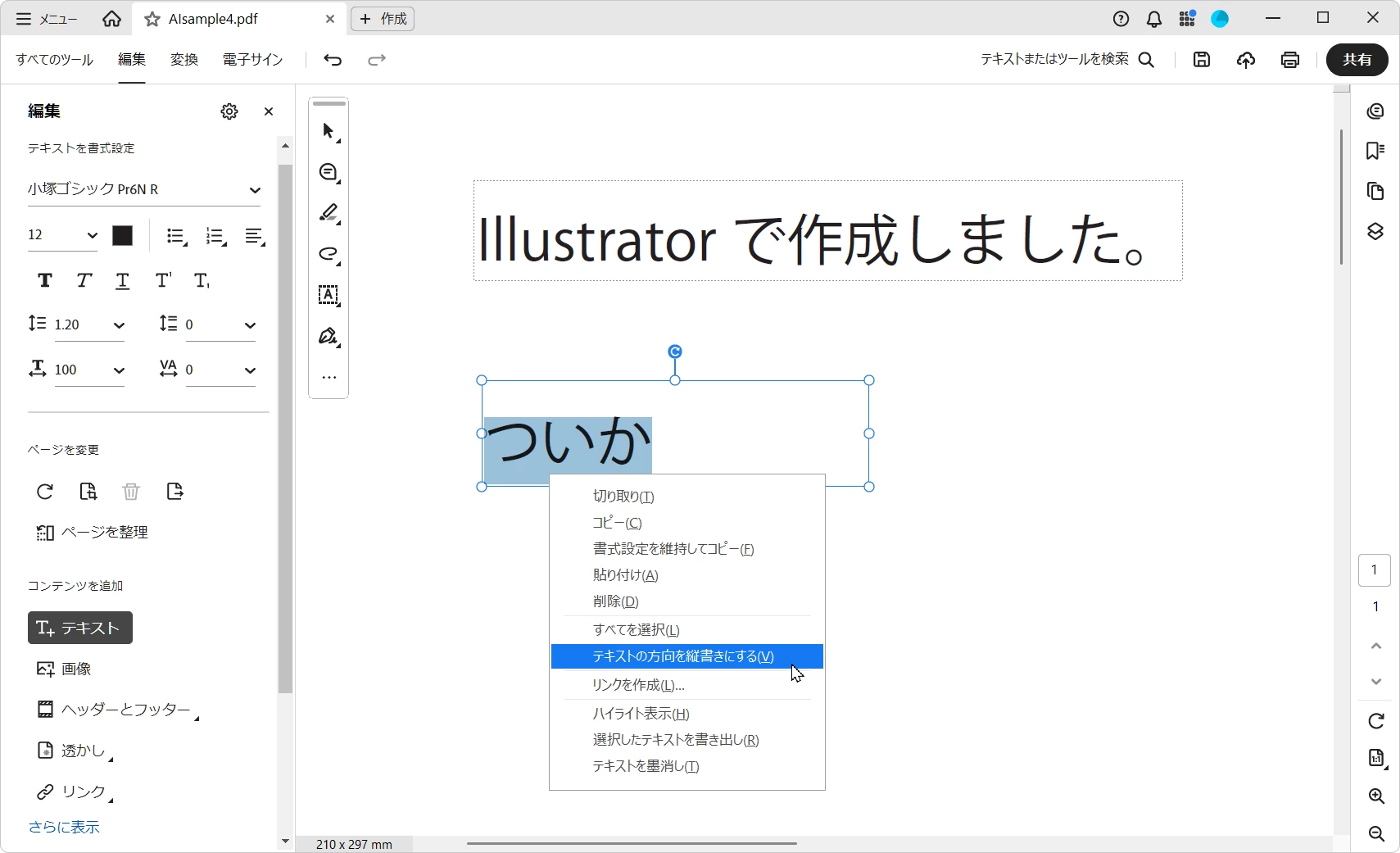Viewport: 1400px width, 853px height.
Task: Select the highlighter pen tool
Action: (328, 213)
